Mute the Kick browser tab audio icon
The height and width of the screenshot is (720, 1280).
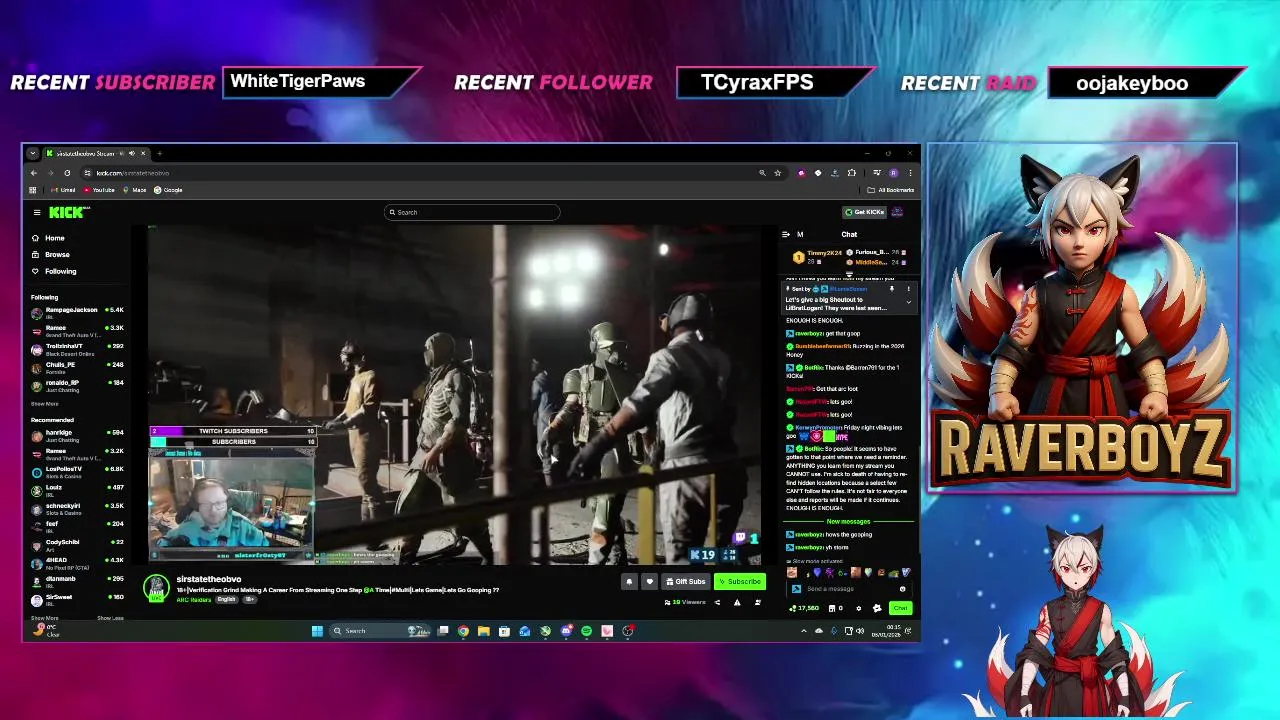131,153
